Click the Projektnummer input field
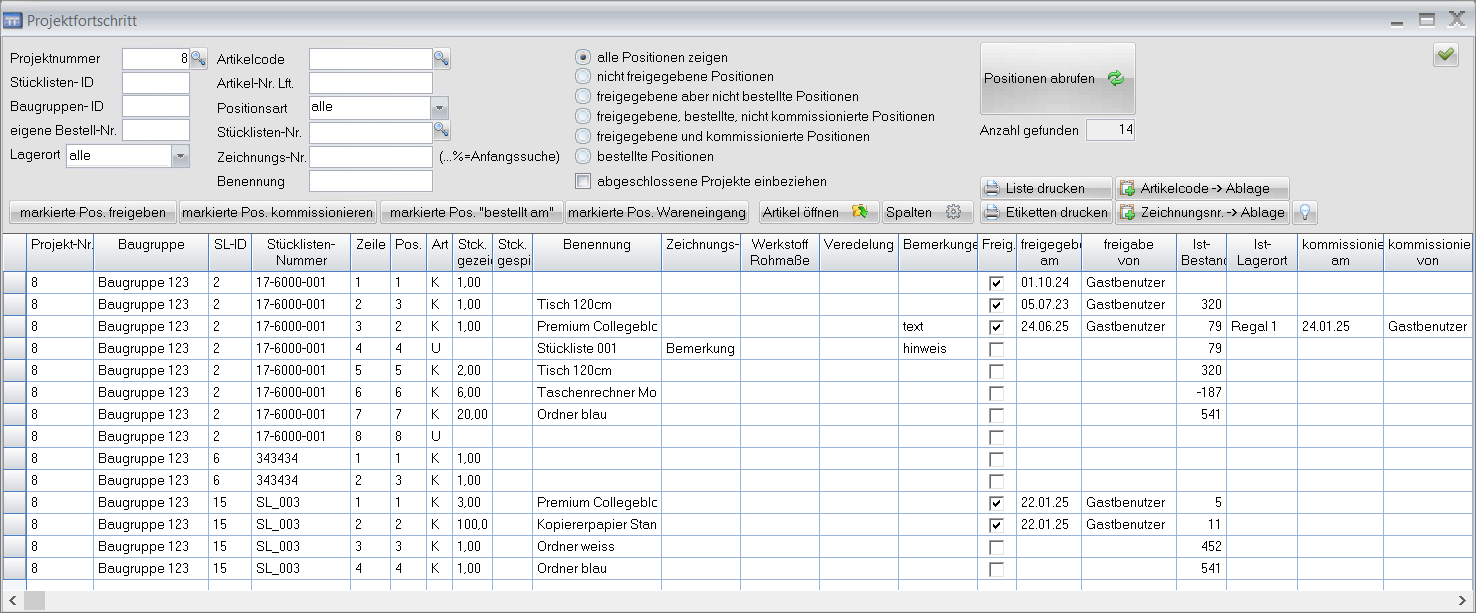The width and height of the screenshot is (1476, 613). click(x=156, y=58)
